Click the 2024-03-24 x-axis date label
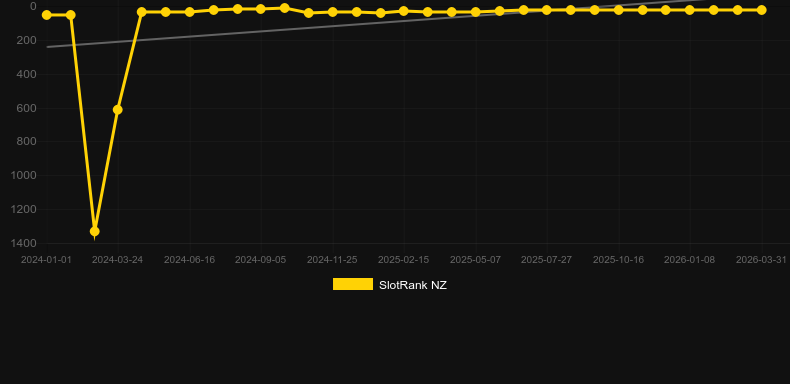Viewport: 790px width, 384px height. pos(117,260)
